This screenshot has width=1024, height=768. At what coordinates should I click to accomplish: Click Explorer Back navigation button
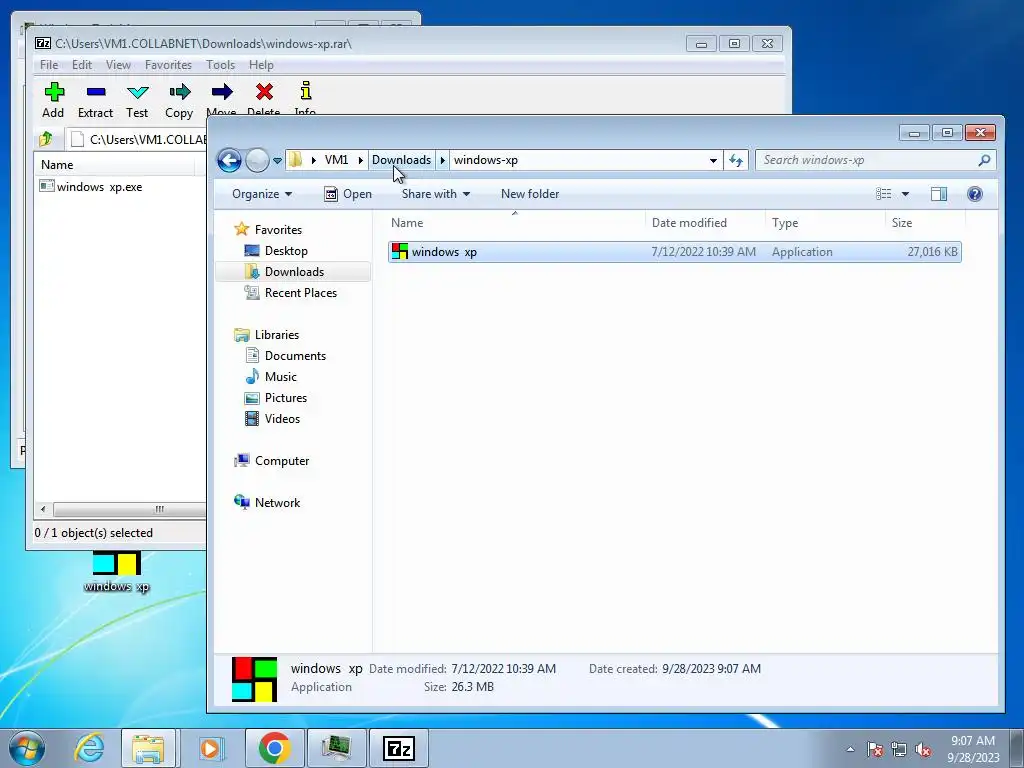229,160
